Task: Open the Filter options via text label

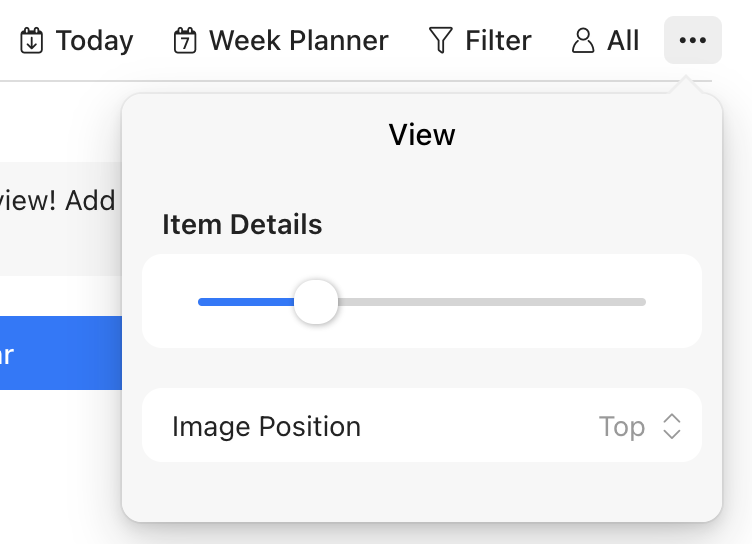Action: click(x=498, y=41)
